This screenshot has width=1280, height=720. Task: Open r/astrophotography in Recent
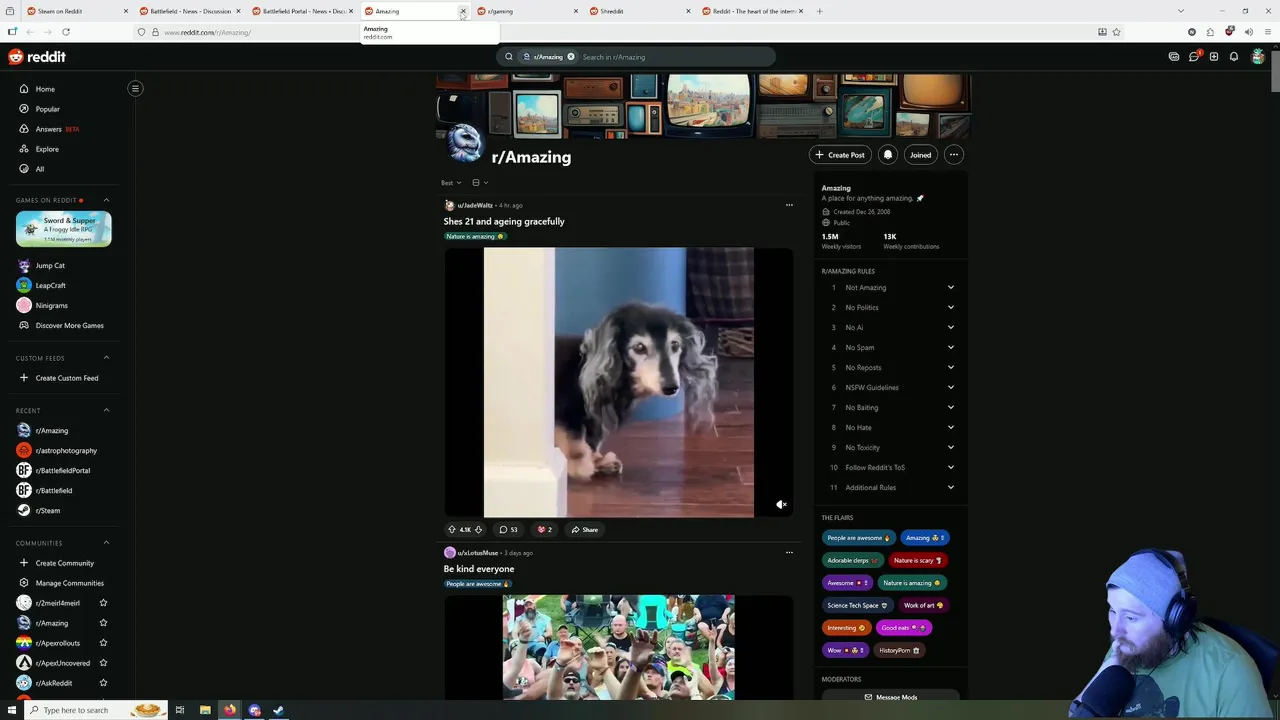(67, 451)
